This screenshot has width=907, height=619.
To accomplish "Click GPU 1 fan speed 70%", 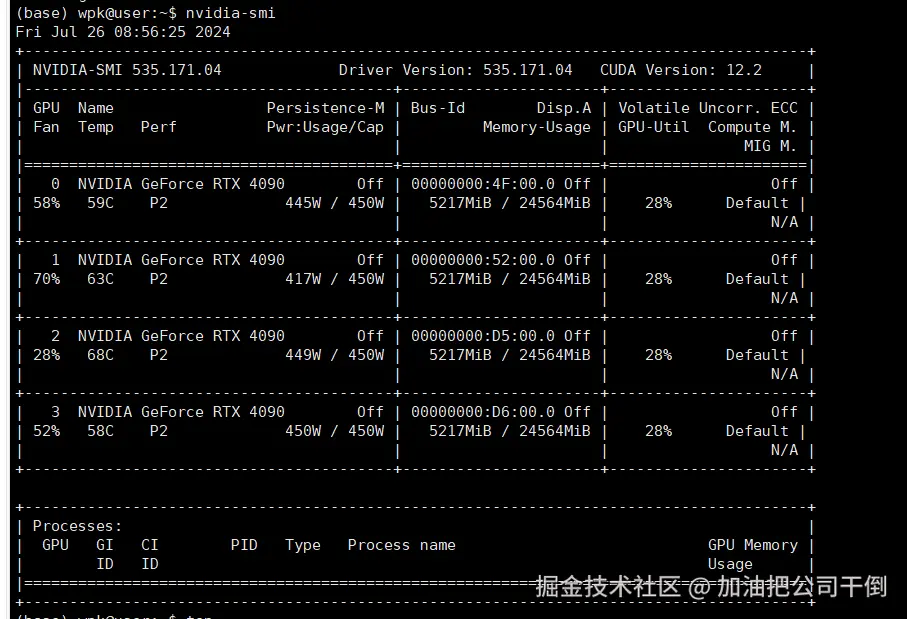I will [46, 279].
